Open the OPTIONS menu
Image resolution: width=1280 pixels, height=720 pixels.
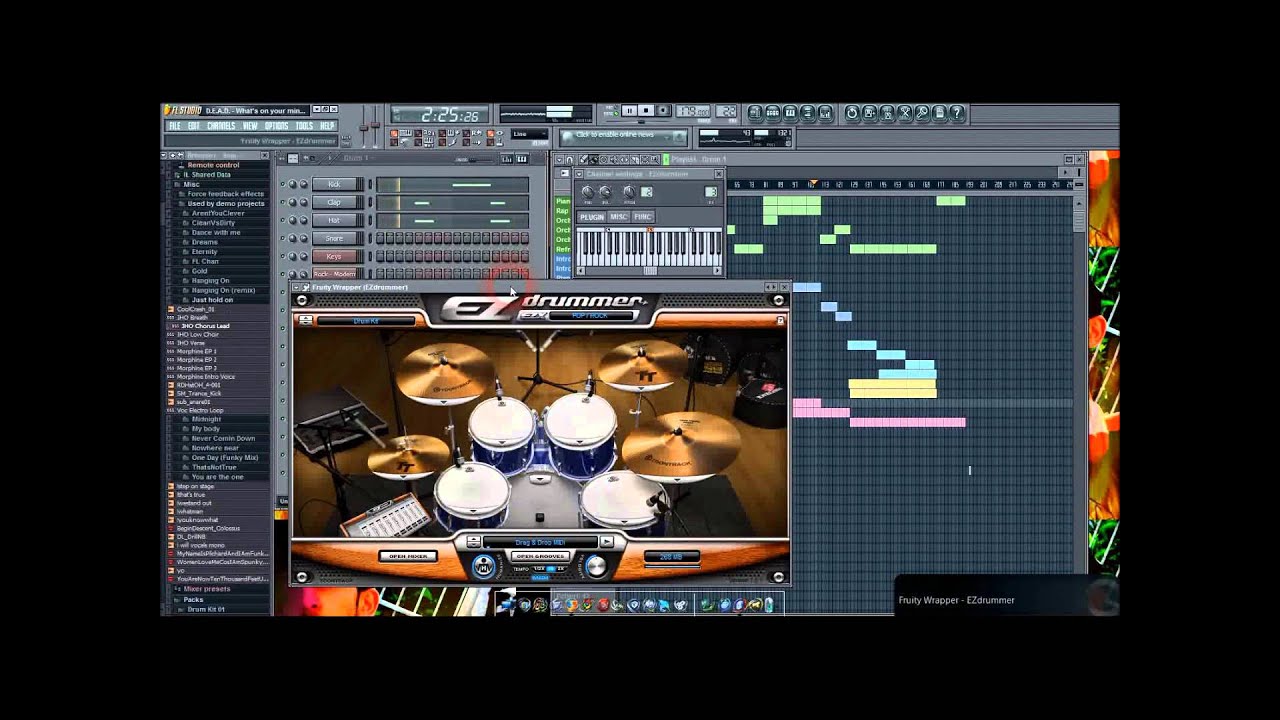[x=276, y=126]
